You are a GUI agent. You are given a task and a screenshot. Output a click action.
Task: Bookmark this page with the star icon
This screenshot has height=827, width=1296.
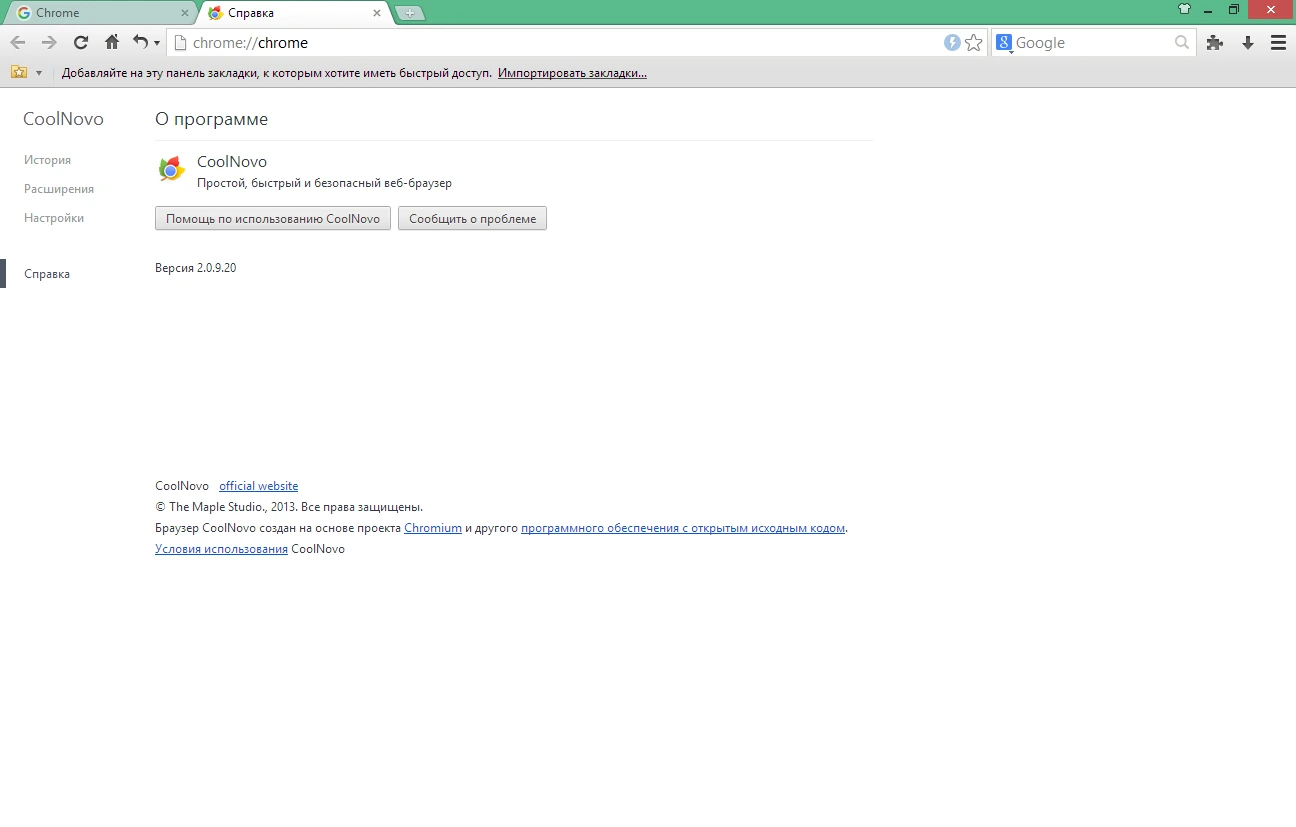coord(973,43)
